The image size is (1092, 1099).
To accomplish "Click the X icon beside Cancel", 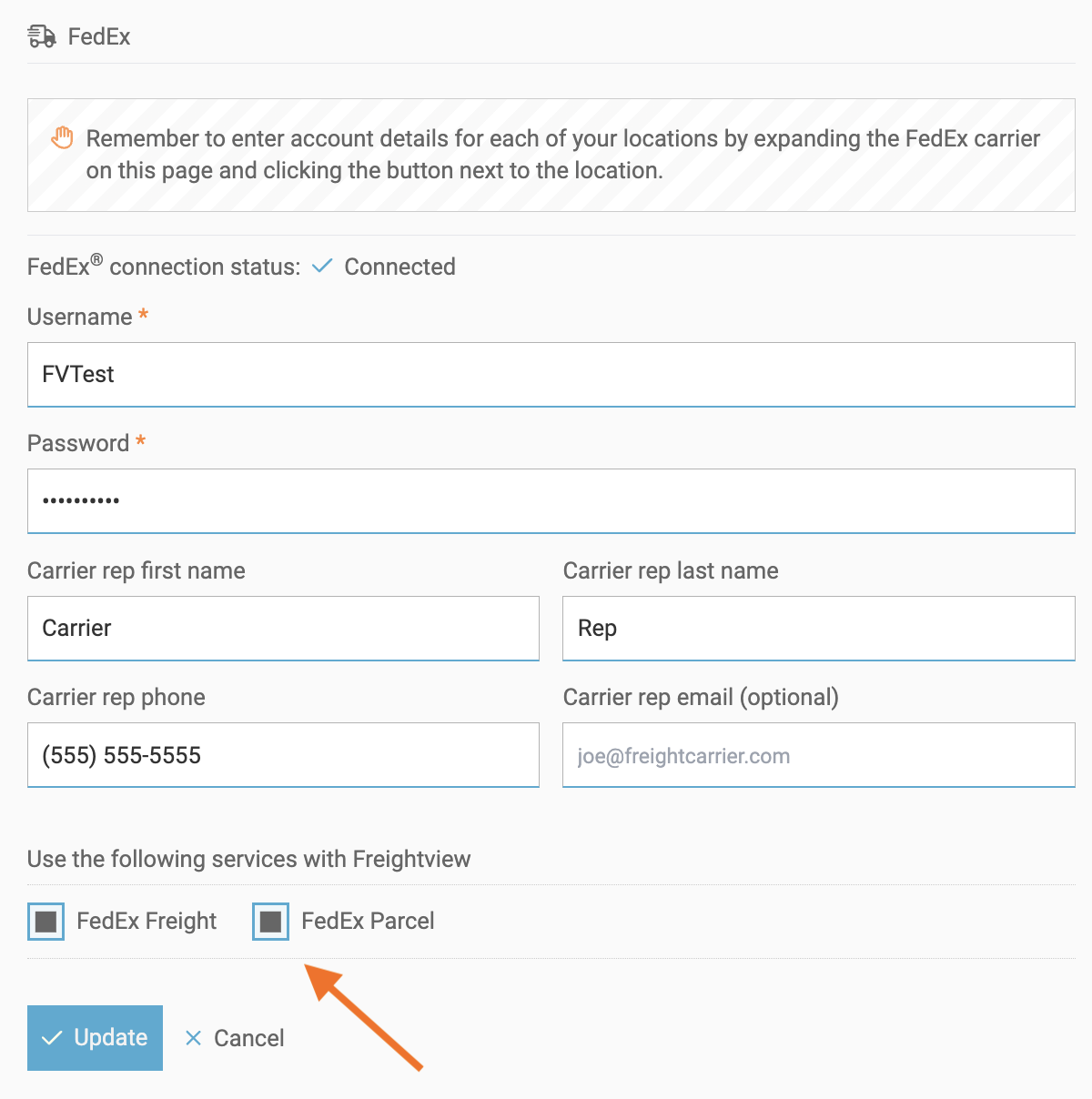I will (193, 1038).
